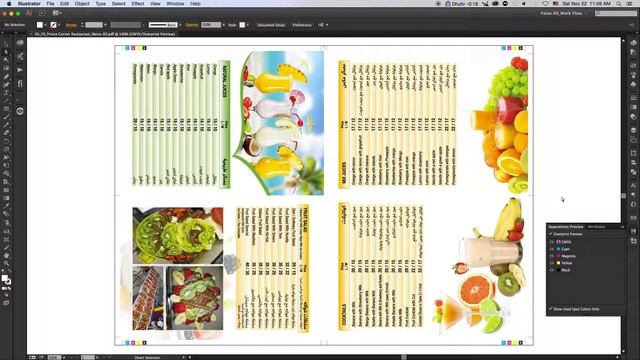Toggle Show Used Spot Colors Only checkbox
This screenshot has height=360, width=640.
tap(551, 309)
